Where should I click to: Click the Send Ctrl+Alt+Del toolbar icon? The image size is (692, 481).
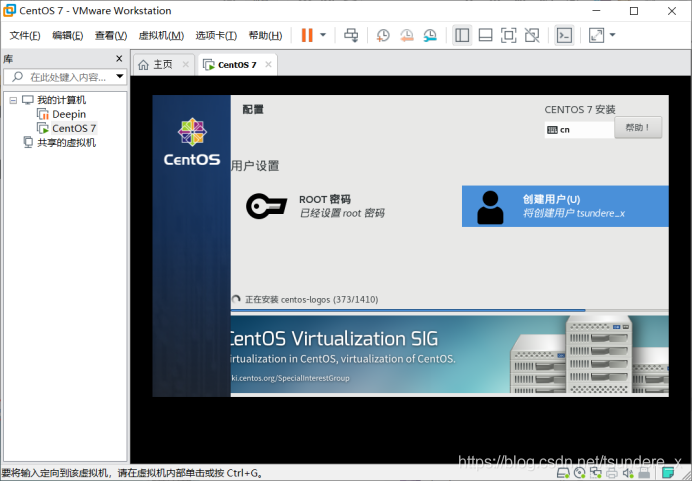351,35
